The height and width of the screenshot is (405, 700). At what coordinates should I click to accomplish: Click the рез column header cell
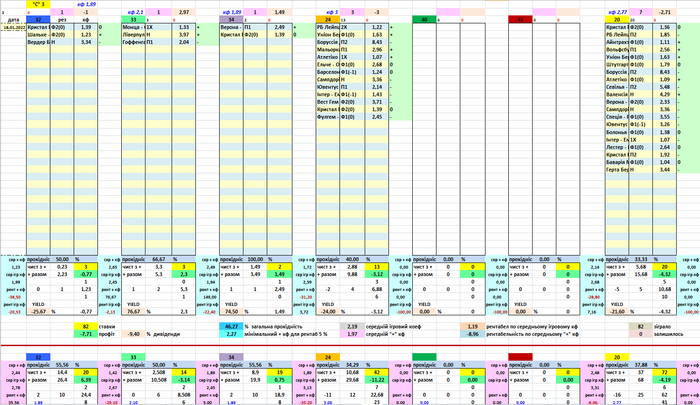[62, 20]
